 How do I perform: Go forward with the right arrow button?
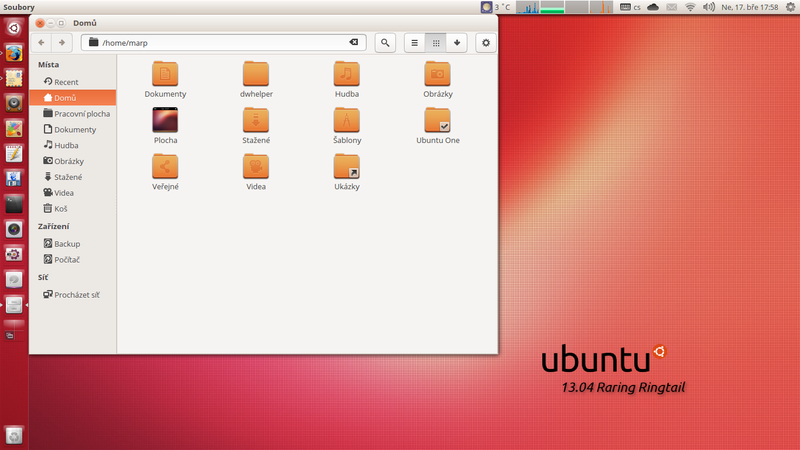pyautogui.click(x=62, y=43)
